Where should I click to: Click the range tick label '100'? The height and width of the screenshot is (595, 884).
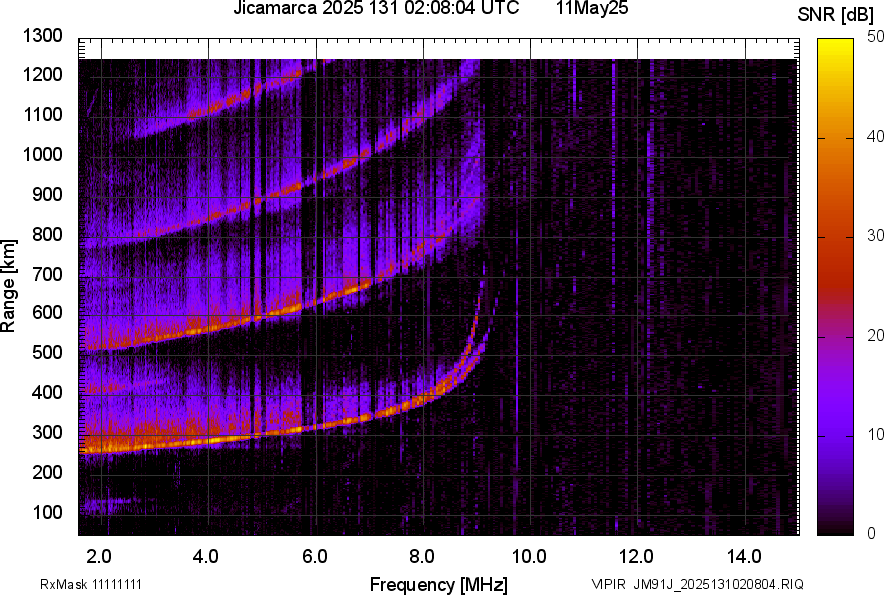[47, 512]
